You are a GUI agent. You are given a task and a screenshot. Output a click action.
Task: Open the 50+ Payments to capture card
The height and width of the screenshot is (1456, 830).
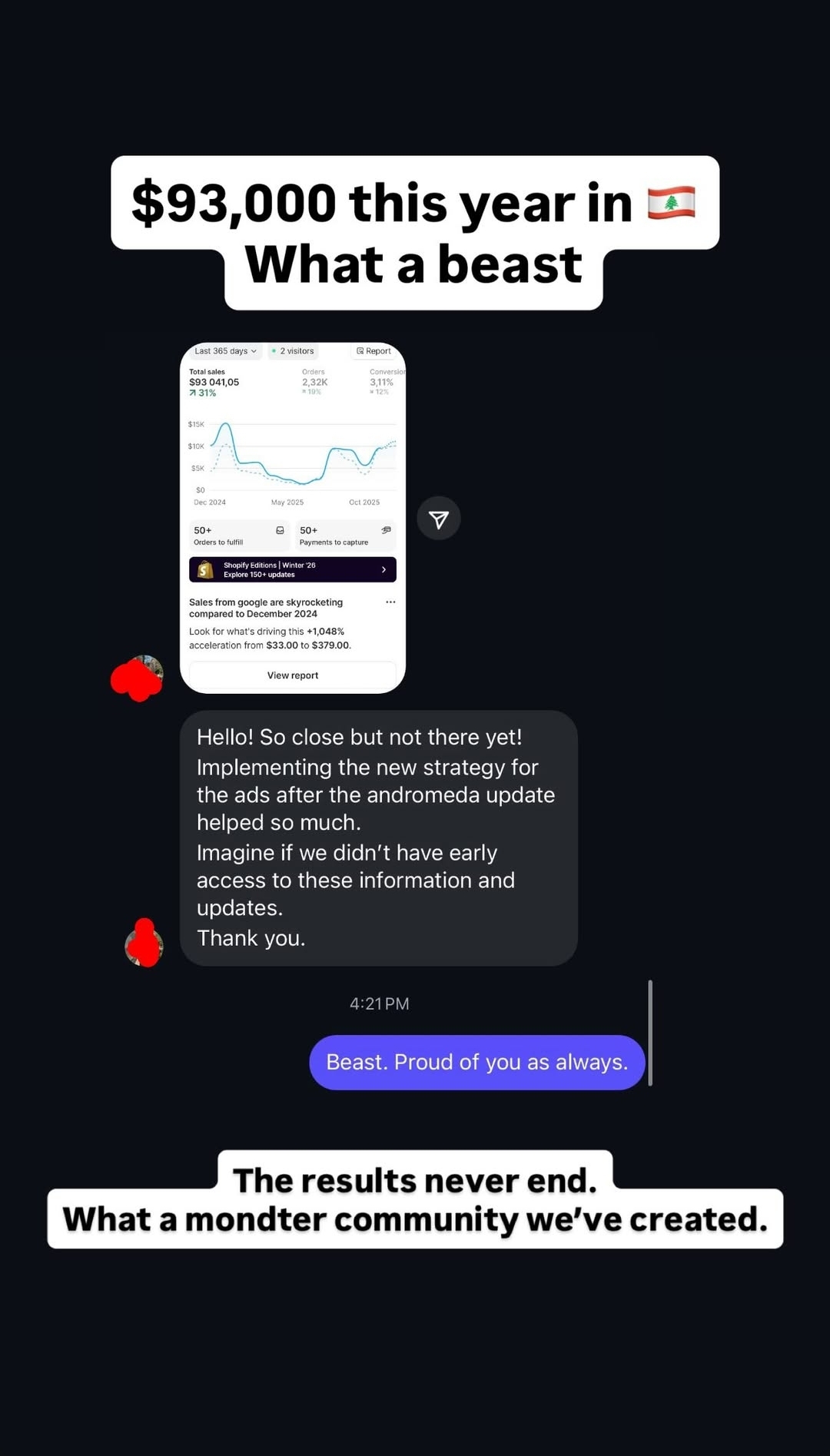[x=345, y=536]
